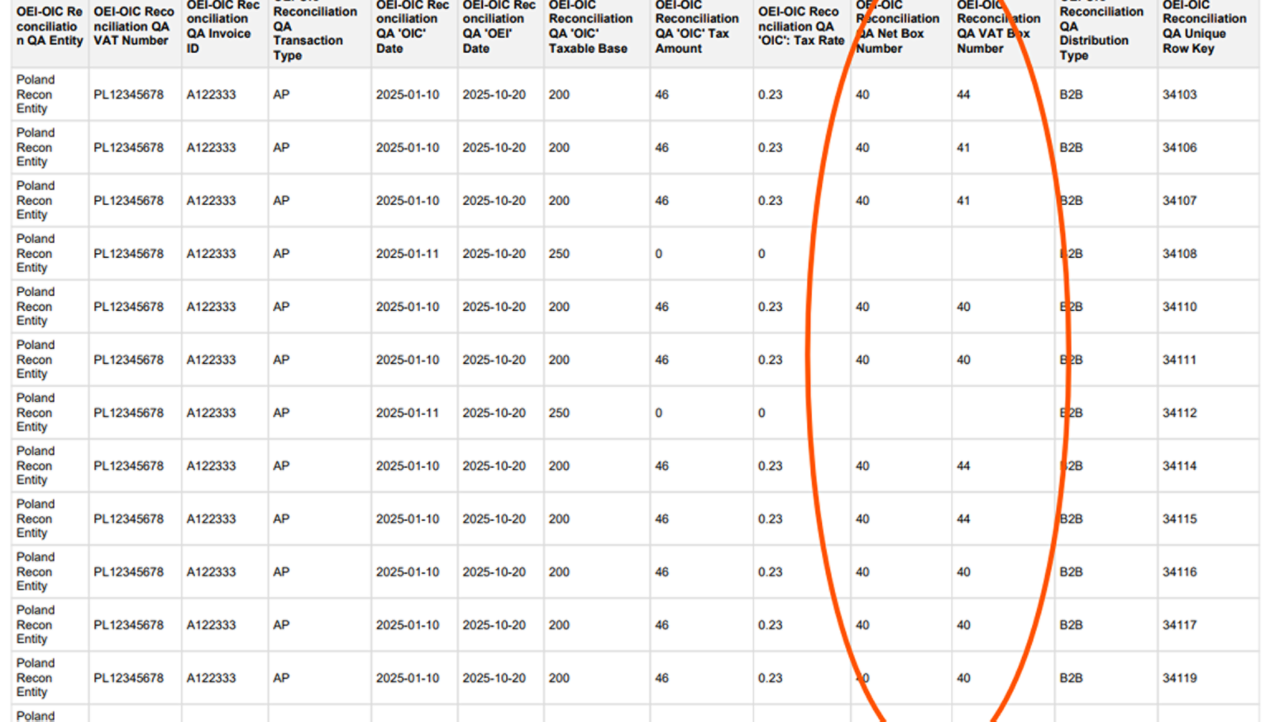The height and width of the screenshot is (722, 1280).
Task: Click the row key 34108 cell
Action: (1179, 254)
